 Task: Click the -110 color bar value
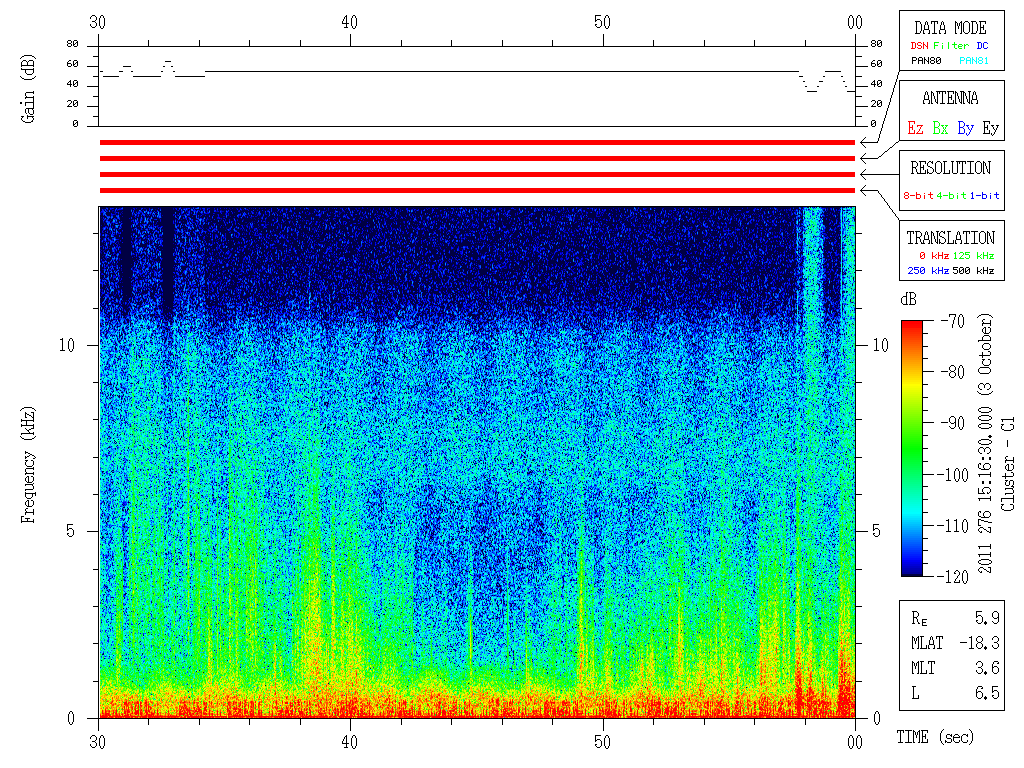955,525
